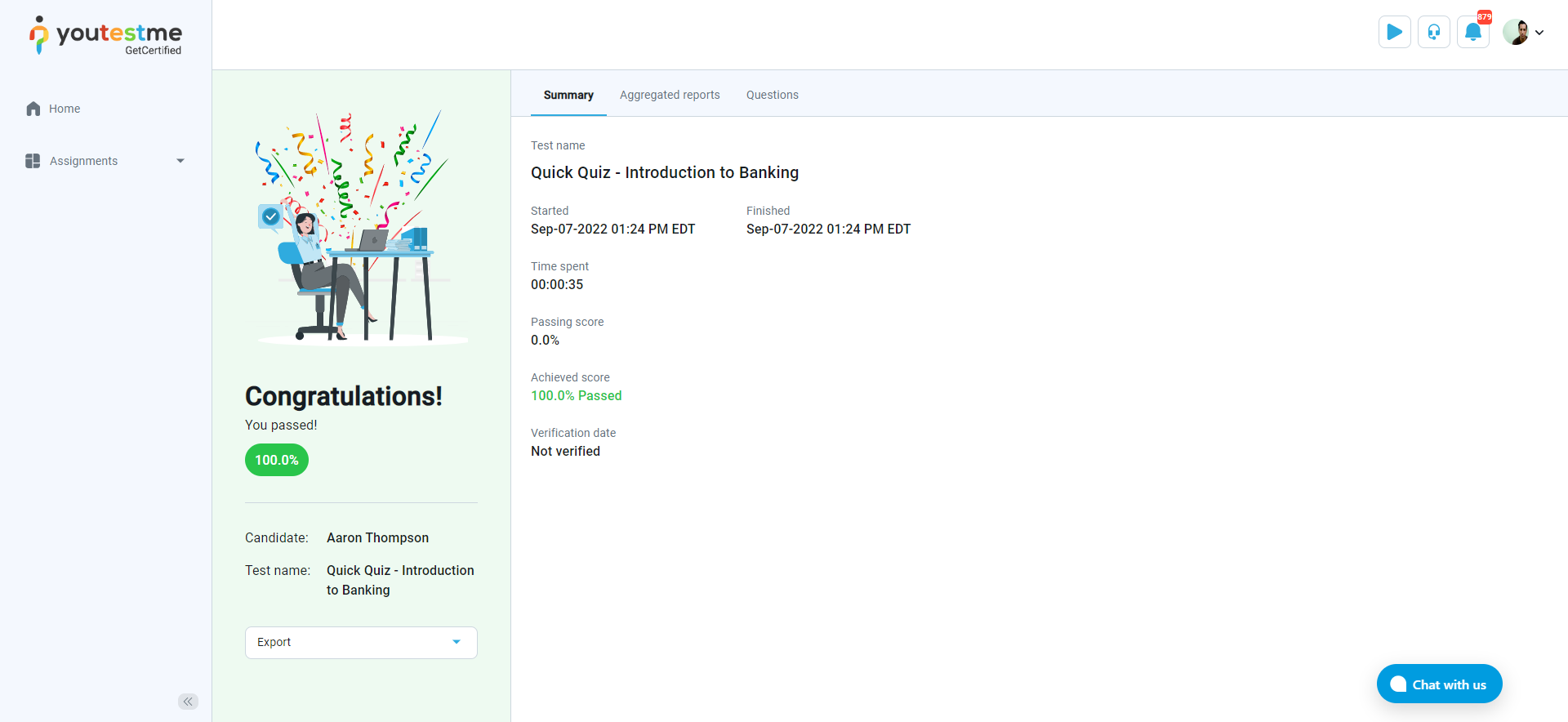
Task: Click the user profile avatar
Action: 1516,32
